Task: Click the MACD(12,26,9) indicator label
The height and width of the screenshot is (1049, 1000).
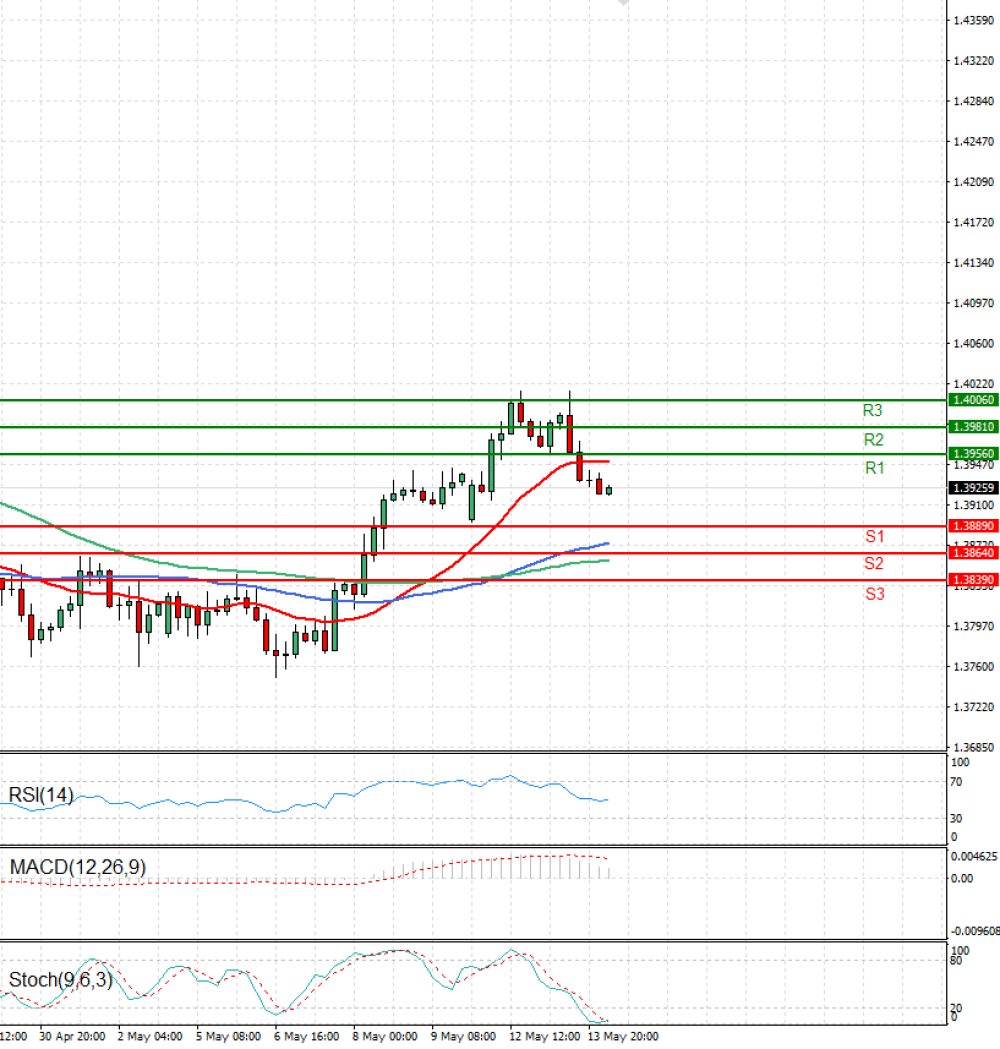Action: coord(78,867)
